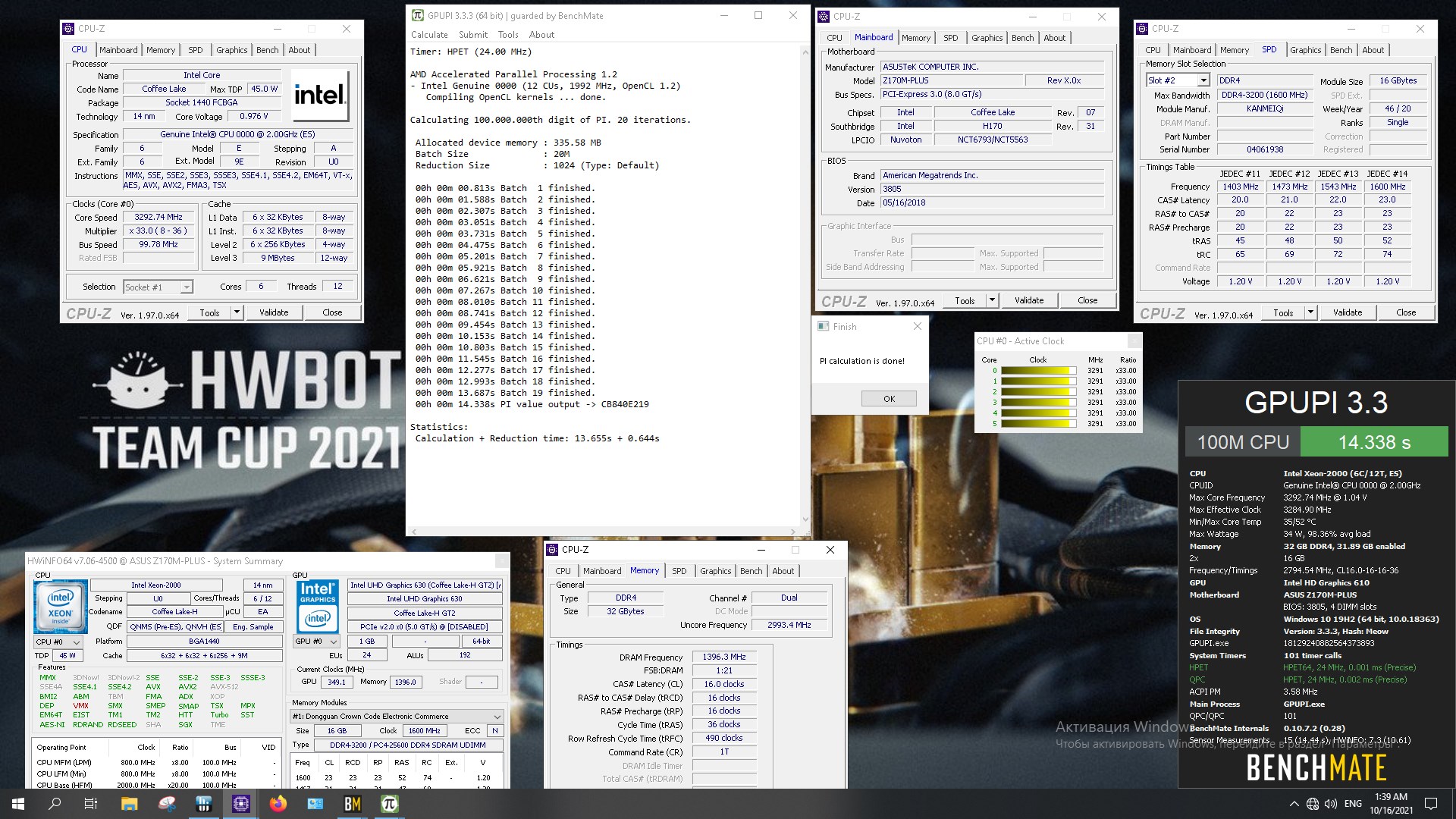Switch to GPUPI pi taskbar icon
The image size is (1456, 819).
pos(390,804)
